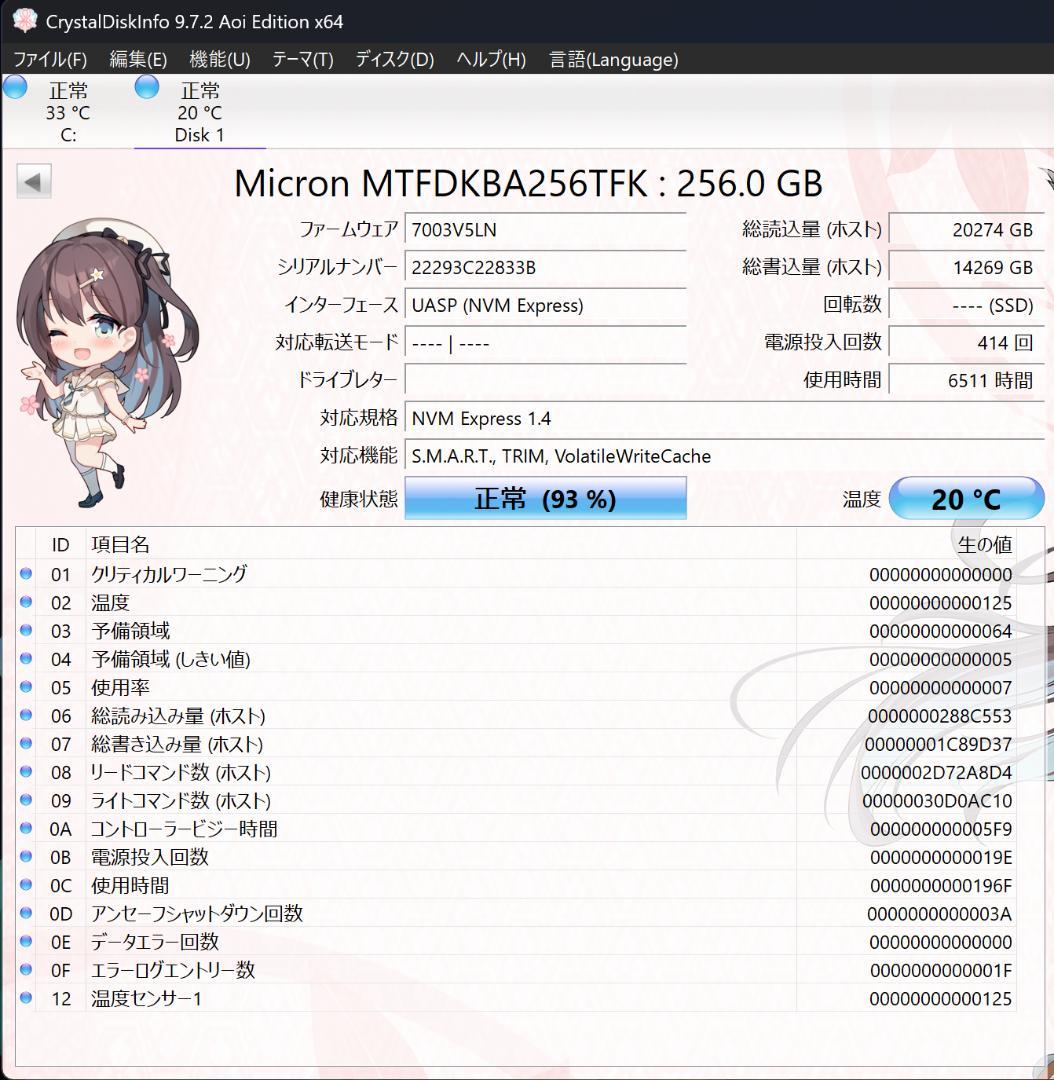
Task: Select the C: drive health status orb
Action: [x=14, y=87]
